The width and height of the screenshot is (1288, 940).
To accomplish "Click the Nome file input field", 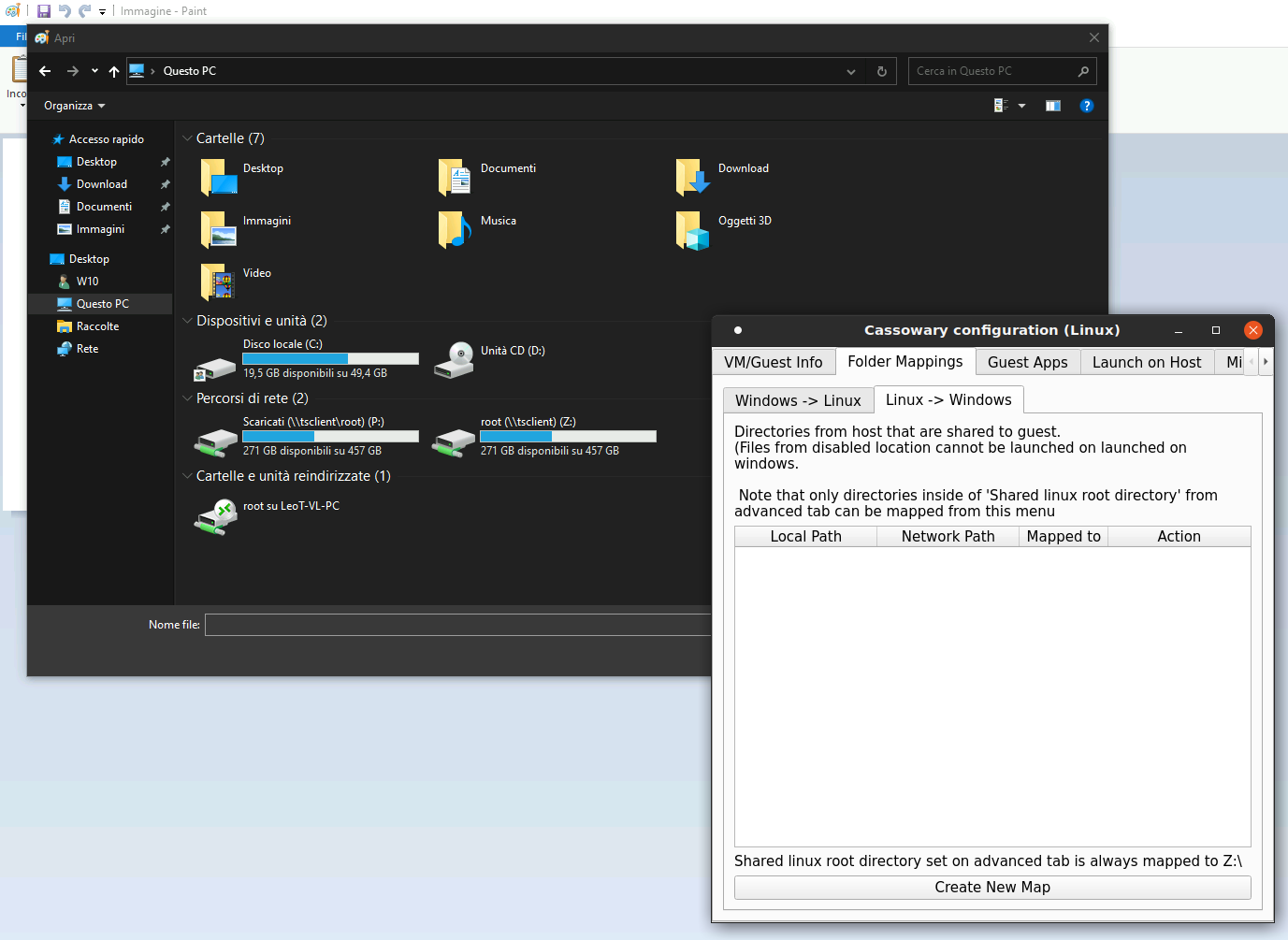I will coord(458,625).
